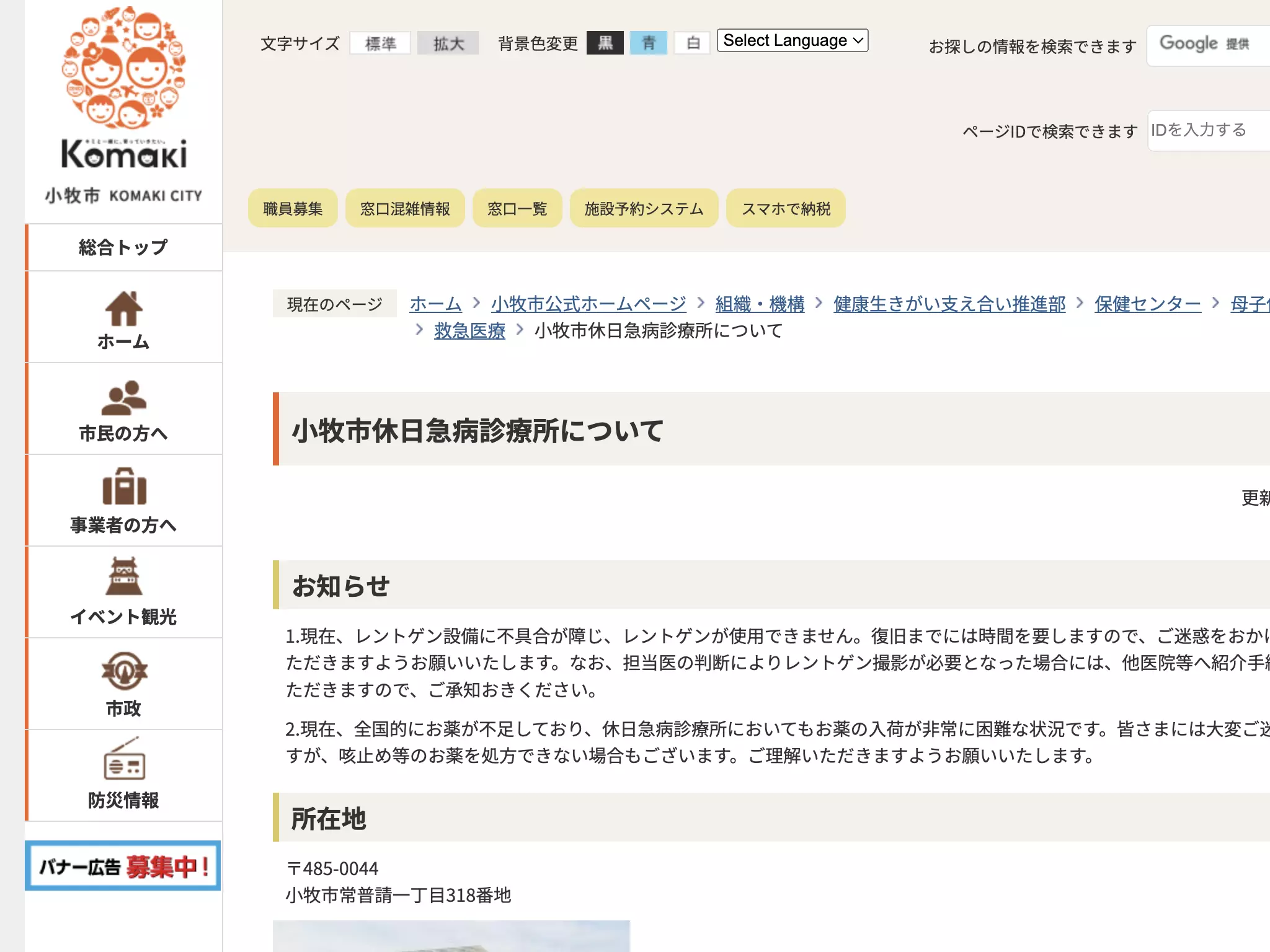Follow 保健センター breadcrumb link

(1148, 304)
